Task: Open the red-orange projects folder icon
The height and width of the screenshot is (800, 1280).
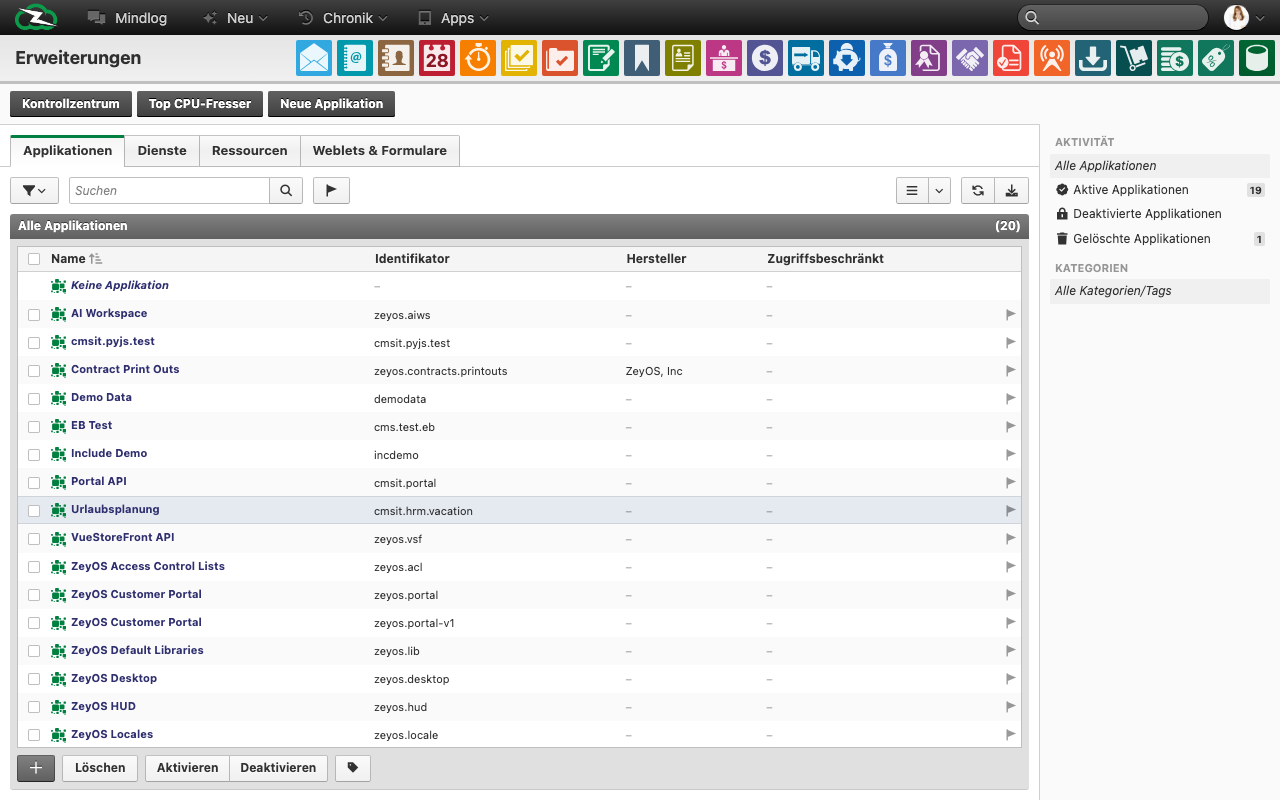Action: (560, 58)
